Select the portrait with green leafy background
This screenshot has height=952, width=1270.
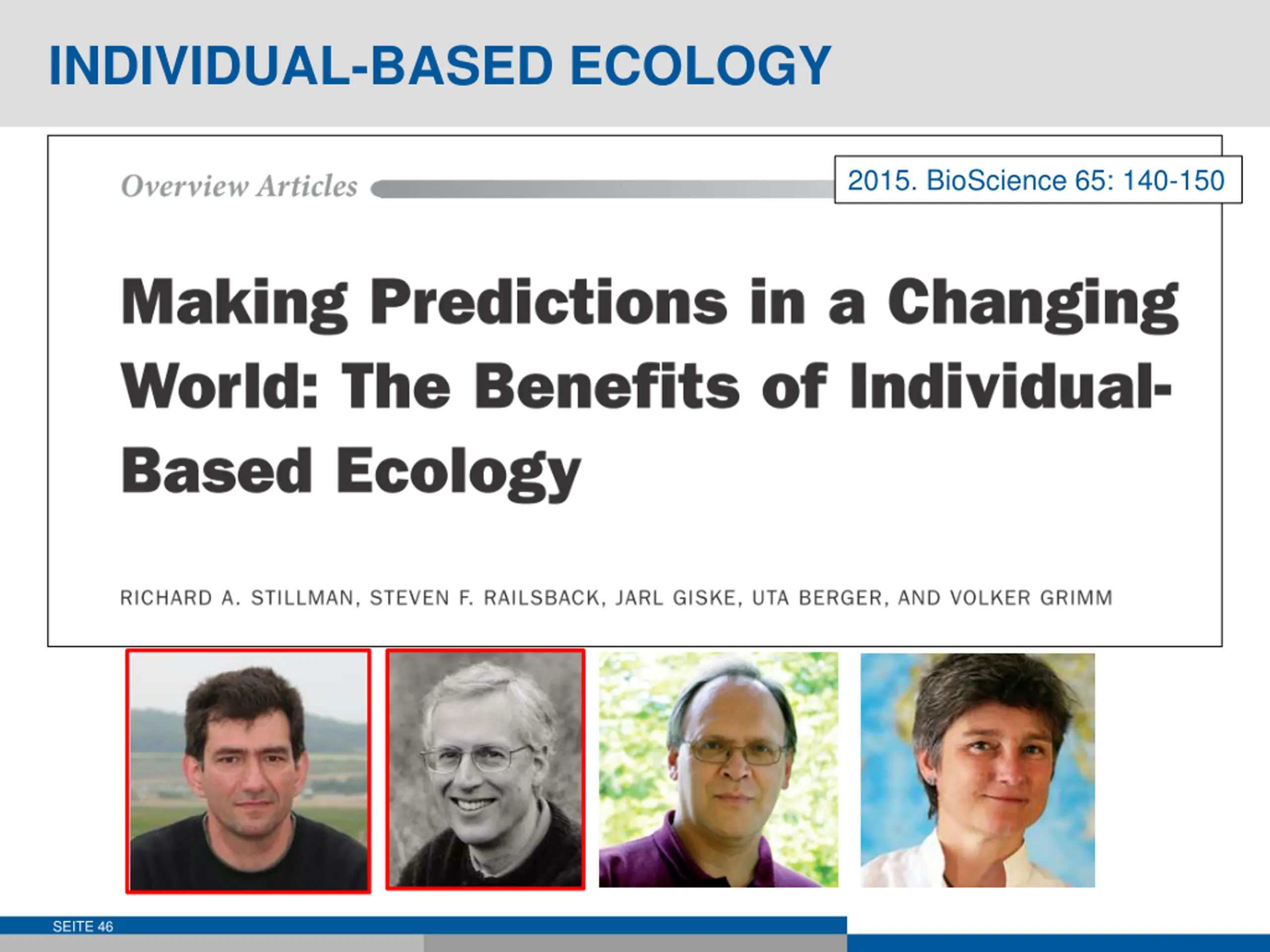point(718,770)
